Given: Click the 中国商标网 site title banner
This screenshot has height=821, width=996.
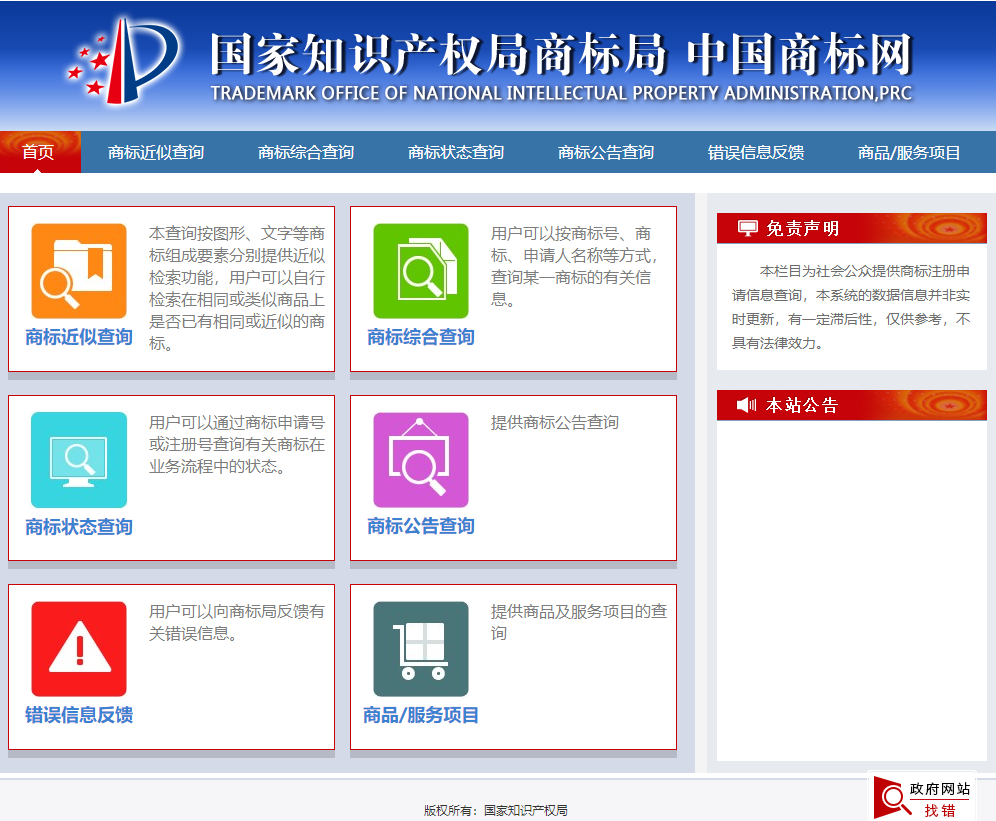Looking at the screenshot, I should pyautogui.click(x=800, y=55).
